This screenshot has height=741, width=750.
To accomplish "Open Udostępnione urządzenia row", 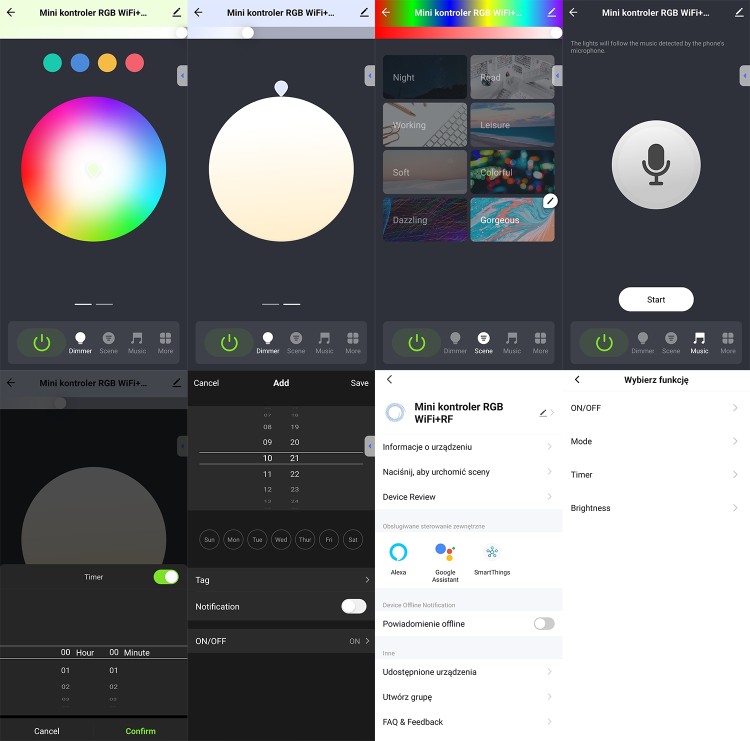I will click(468, 672).
